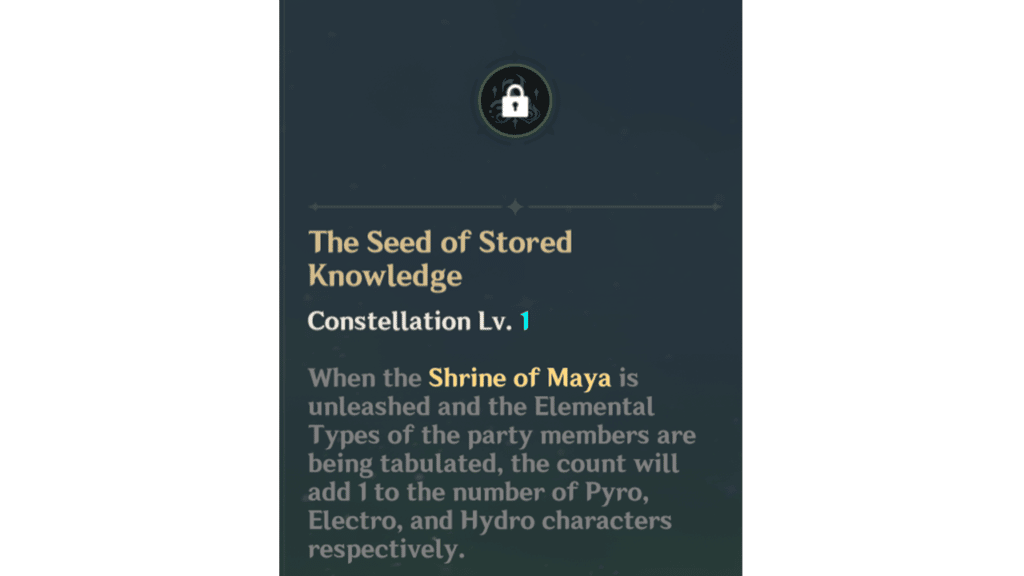Click the left endpoint star of the divider
The height and width of the screenshot is (576, 1024).
point(314,206)
